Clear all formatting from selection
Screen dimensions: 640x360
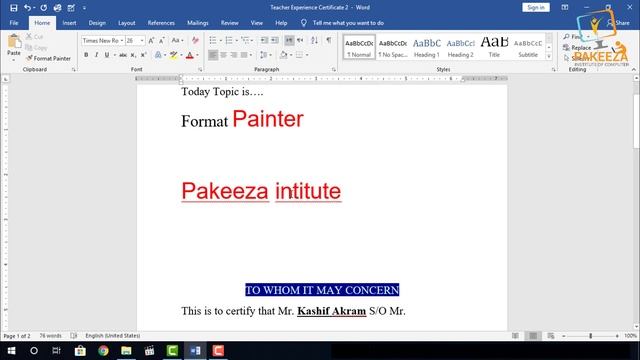(x=195, y=40)
